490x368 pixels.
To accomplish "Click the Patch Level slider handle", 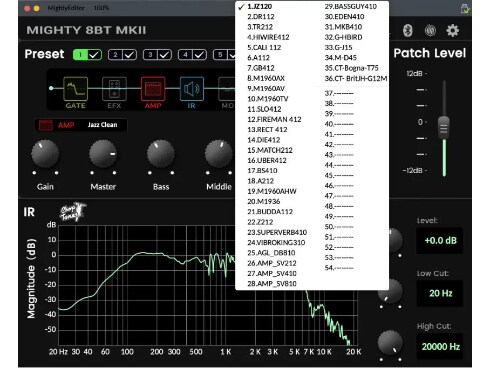I will point(444,128).
